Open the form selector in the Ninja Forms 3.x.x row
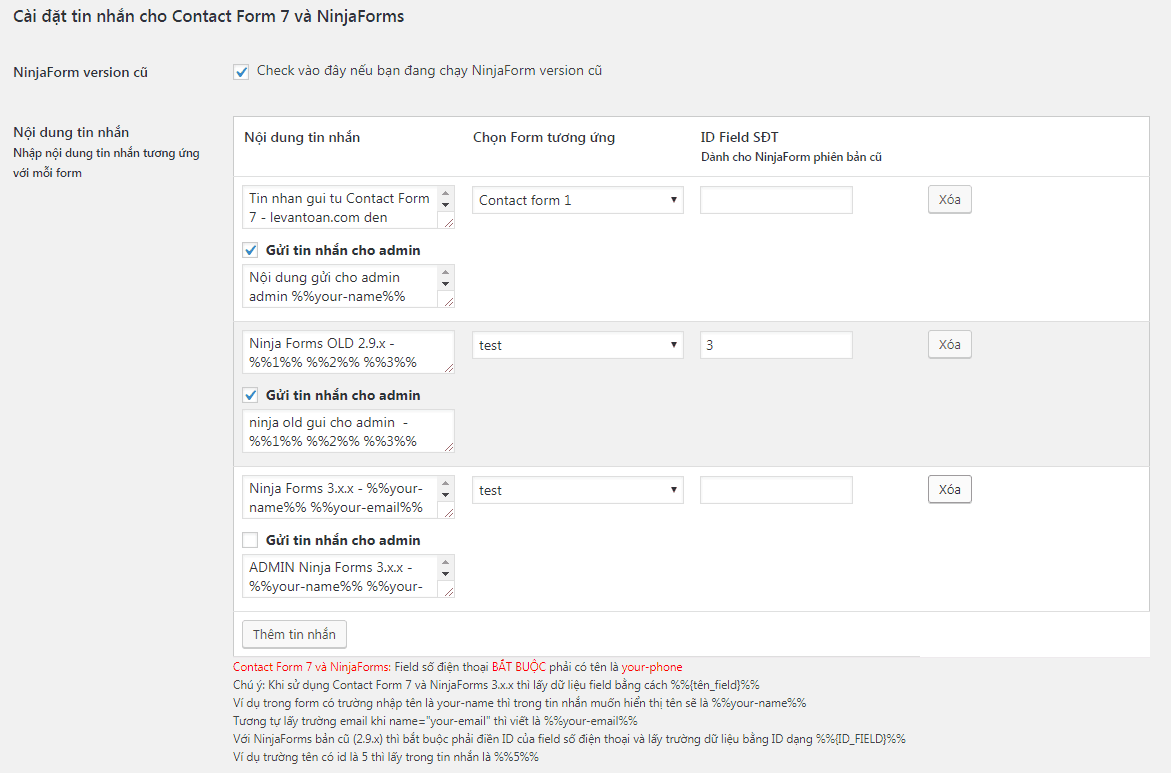The height and width of the screenshot is (773, 1171). tap(577, 489)
